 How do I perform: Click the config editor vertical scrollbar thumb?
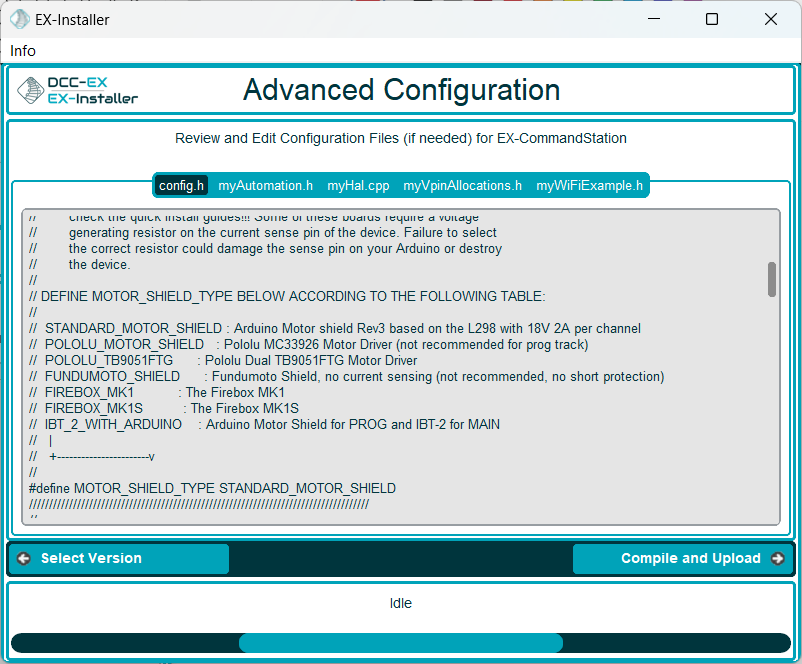[x=772, y=279]
